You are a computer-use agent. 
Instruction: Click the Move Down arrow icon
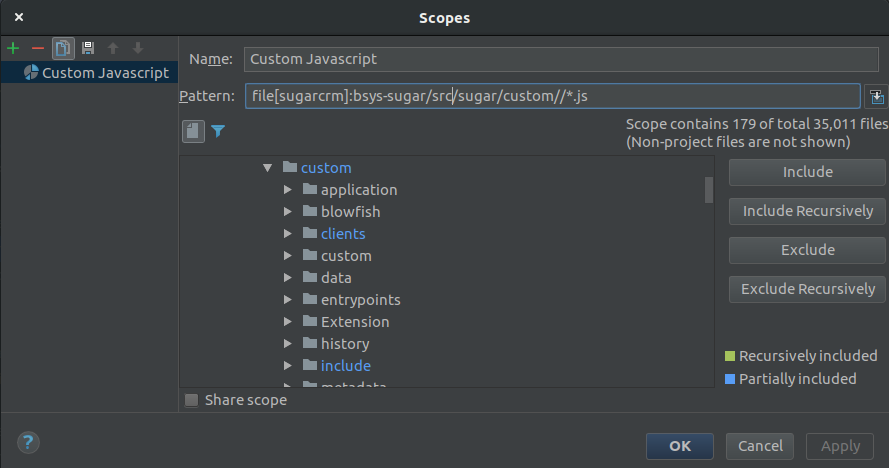point(138,48)
